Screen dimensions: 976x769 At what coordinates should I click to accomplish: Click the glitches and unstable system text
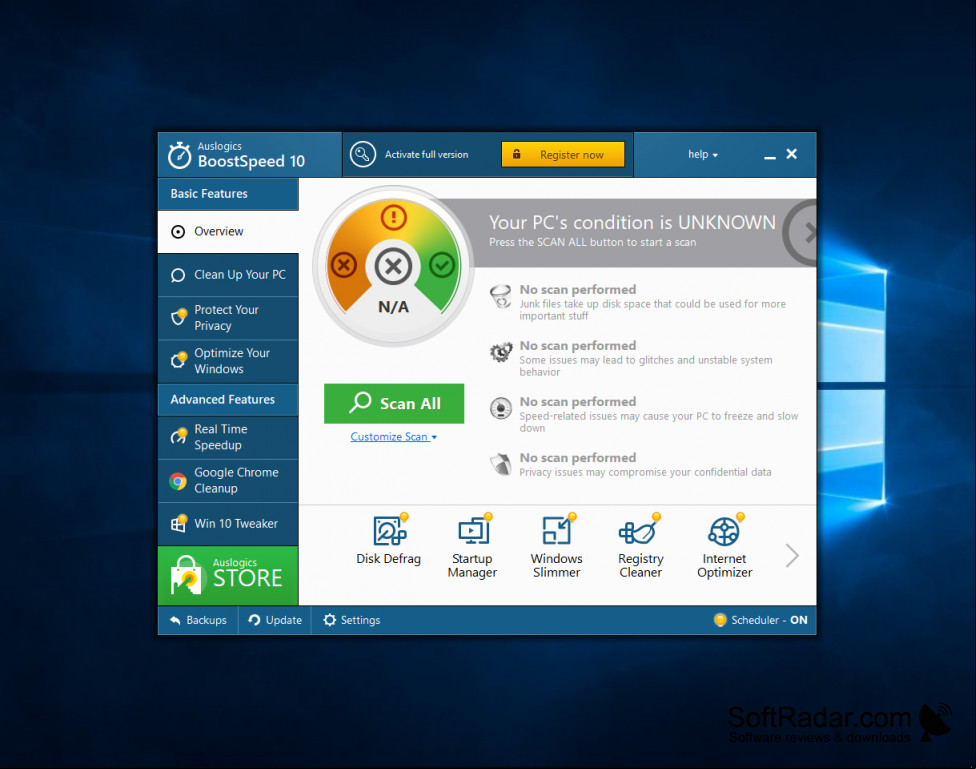645,366
